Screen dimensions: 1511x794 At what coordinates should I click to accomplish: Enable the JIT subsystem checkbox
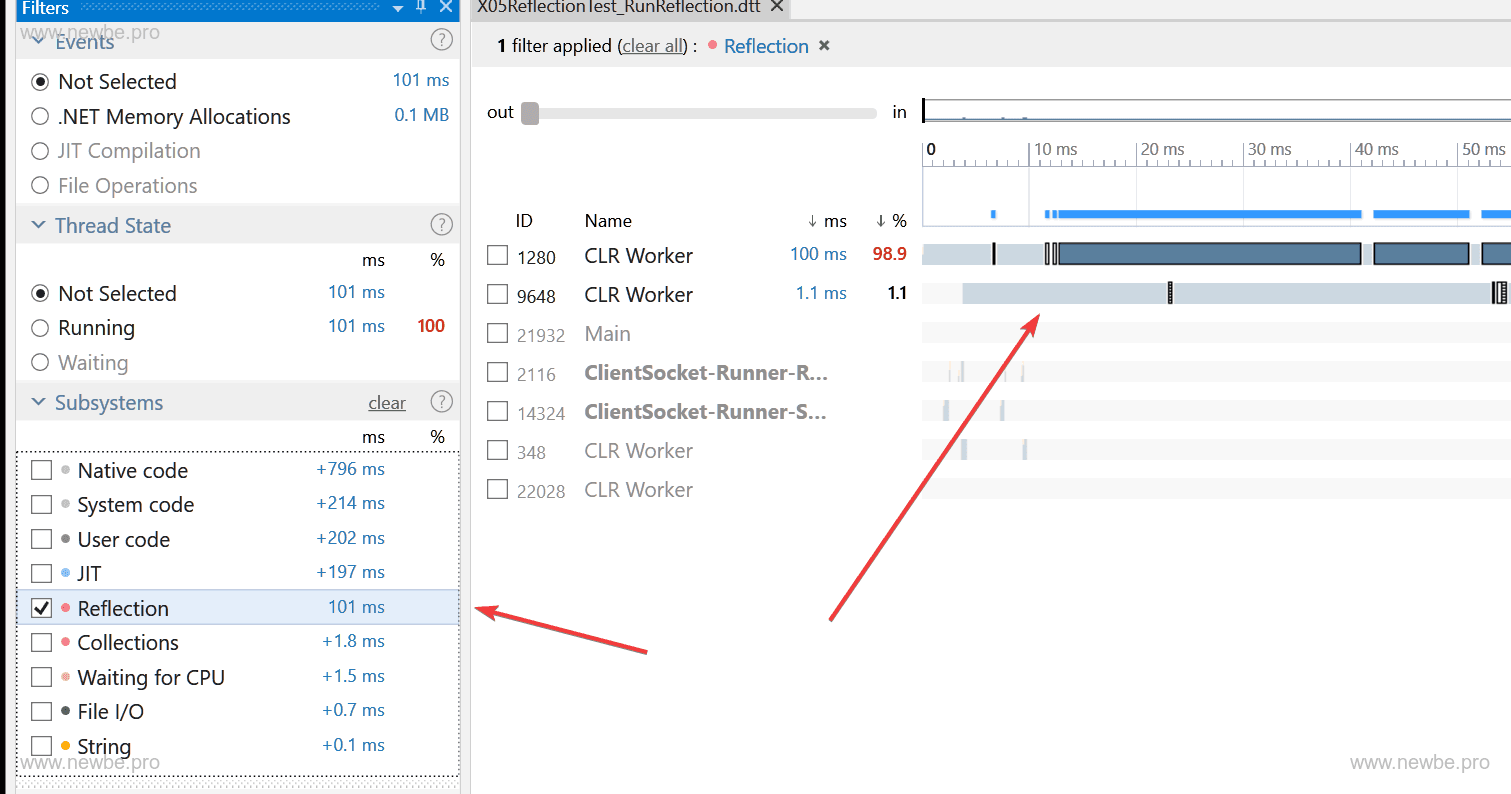(41, 574)
